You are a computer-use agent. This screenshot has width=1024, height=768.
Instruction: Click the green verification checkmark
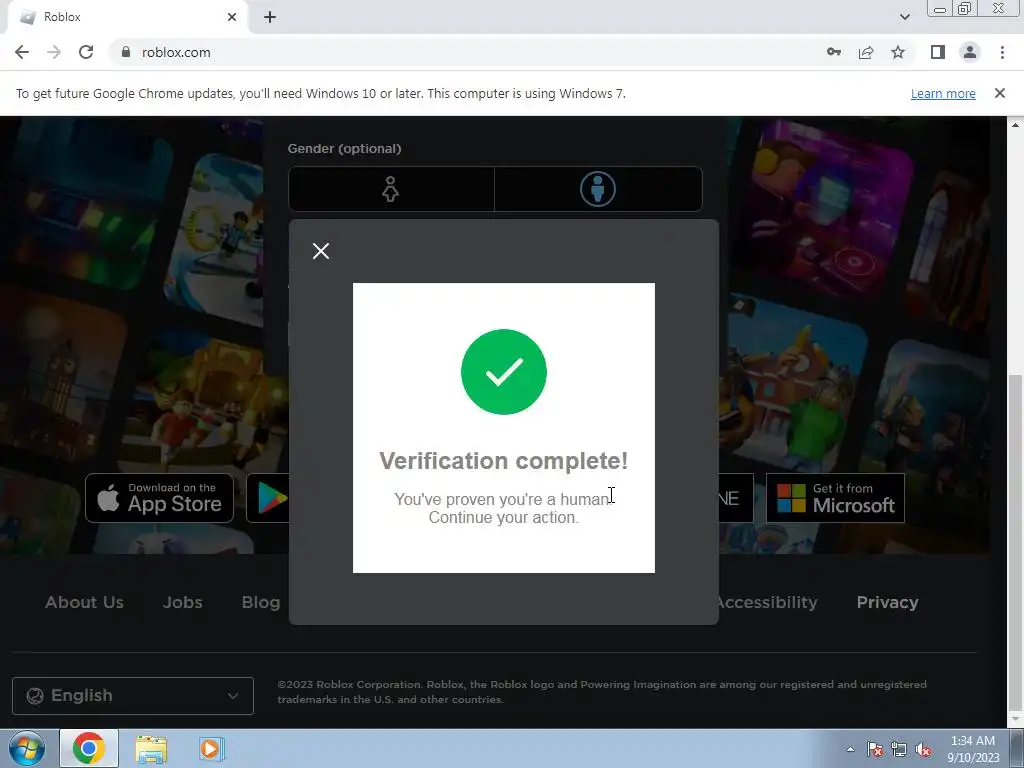click(504, 372)
